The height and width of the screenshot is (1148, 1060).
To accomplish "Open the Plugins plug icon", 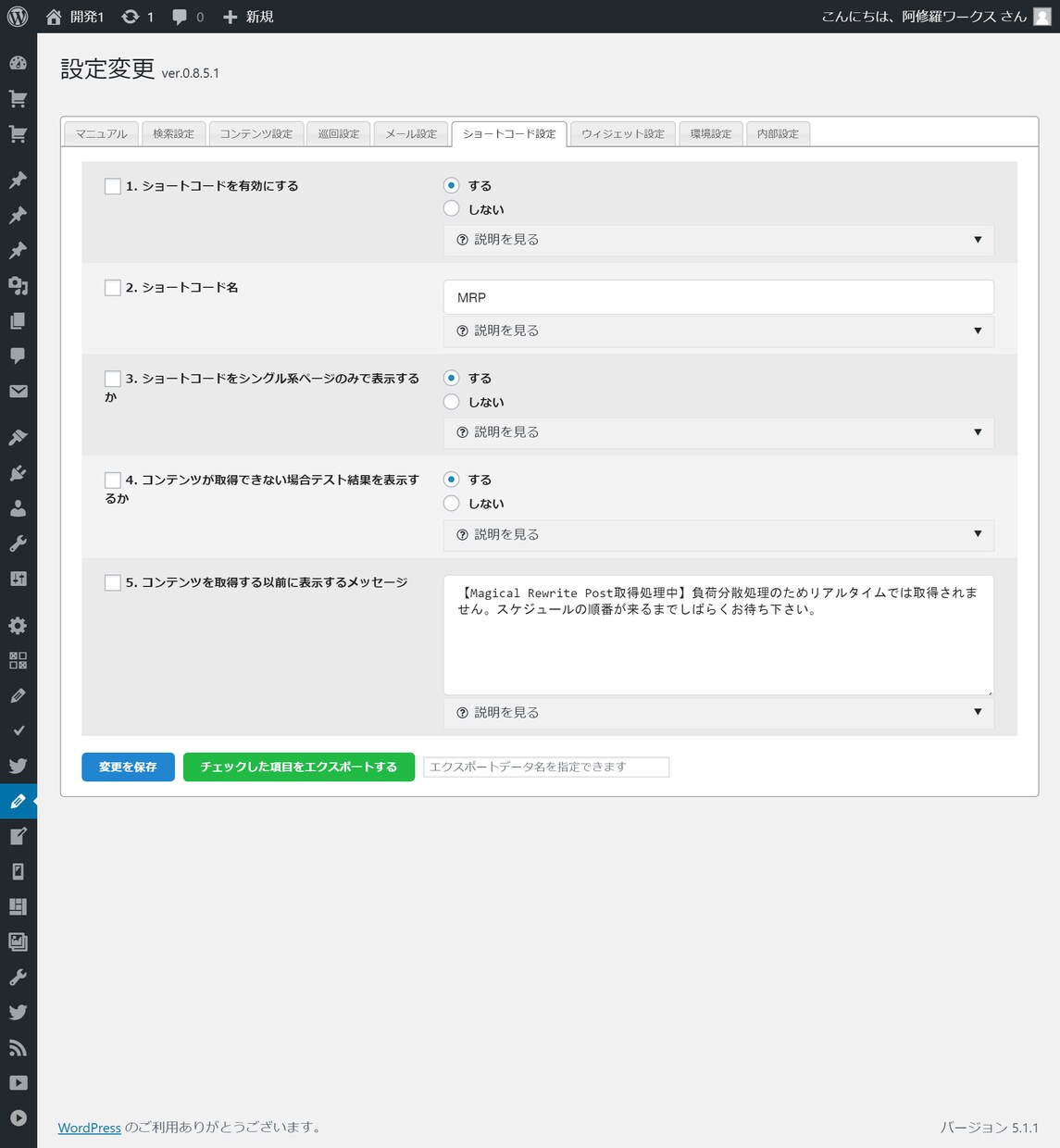I will (18, 473).
